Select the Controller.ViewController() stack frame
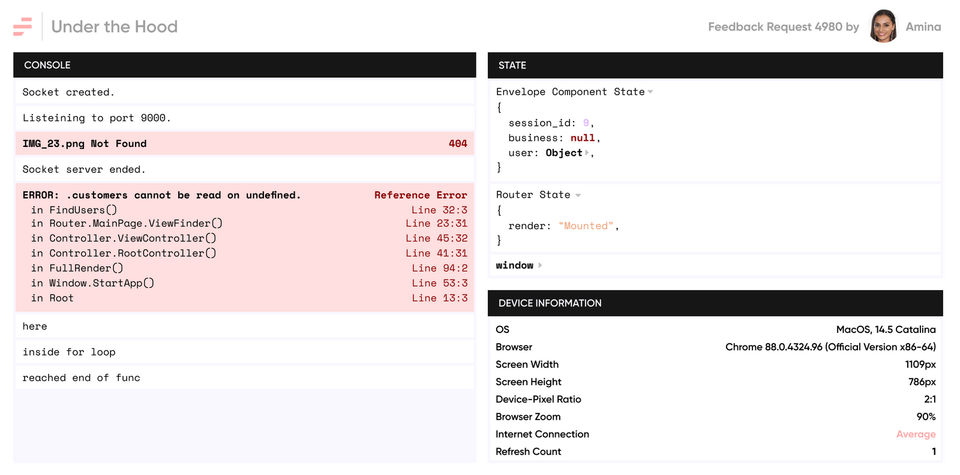The height and width of the screenshot is (475, 960). tap(124, 238)
